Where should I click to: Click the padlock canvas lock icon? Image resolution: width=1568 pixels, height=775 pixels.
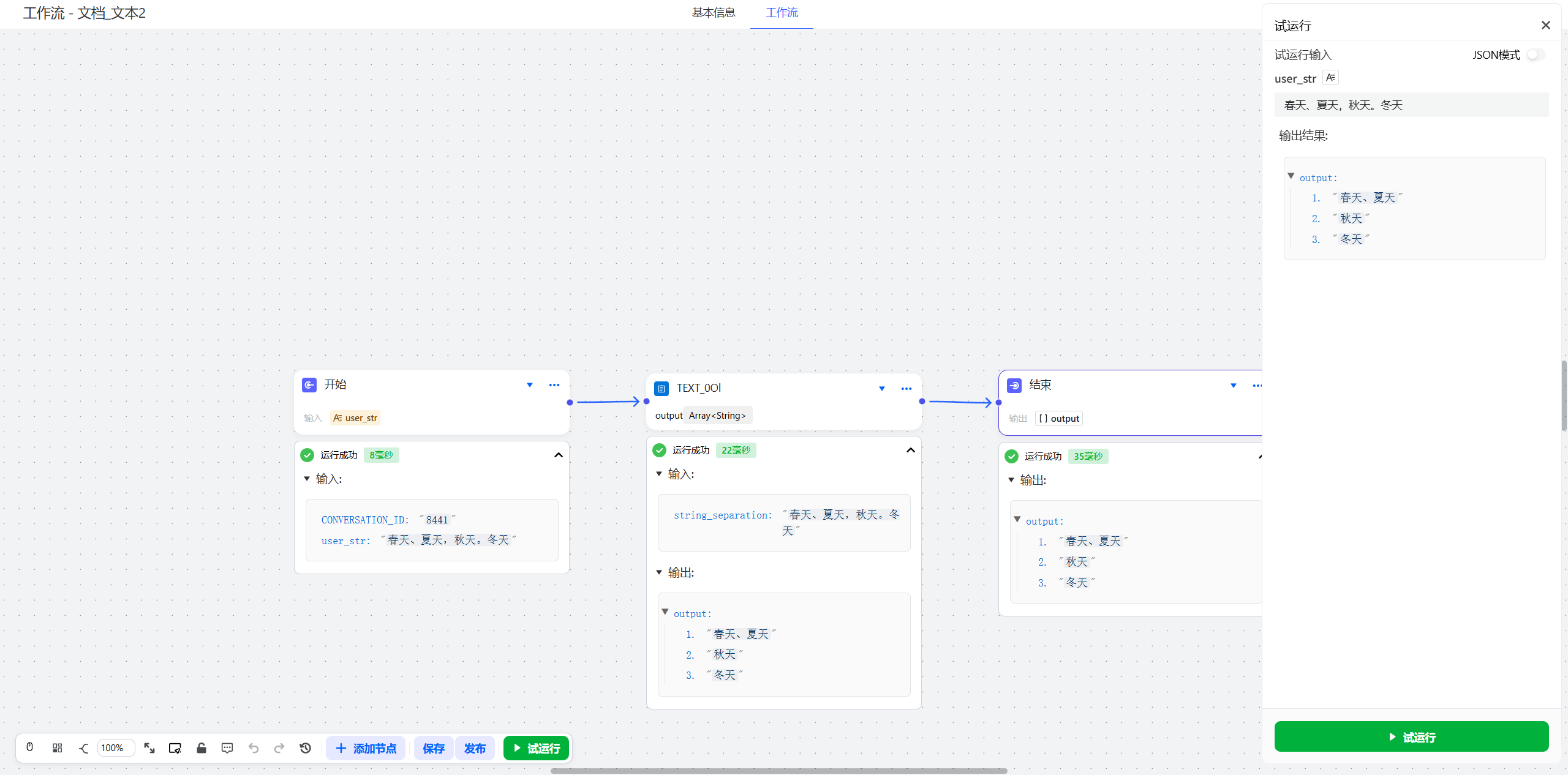pyautogui.click(x=201, y=747)
